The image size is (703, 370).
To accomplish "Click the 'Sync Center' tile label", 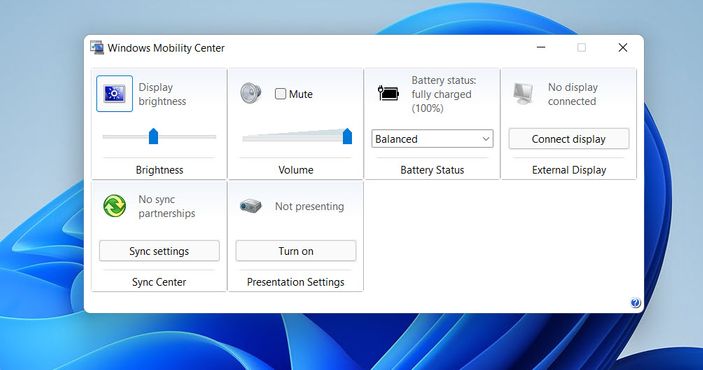I will (159, 282).
